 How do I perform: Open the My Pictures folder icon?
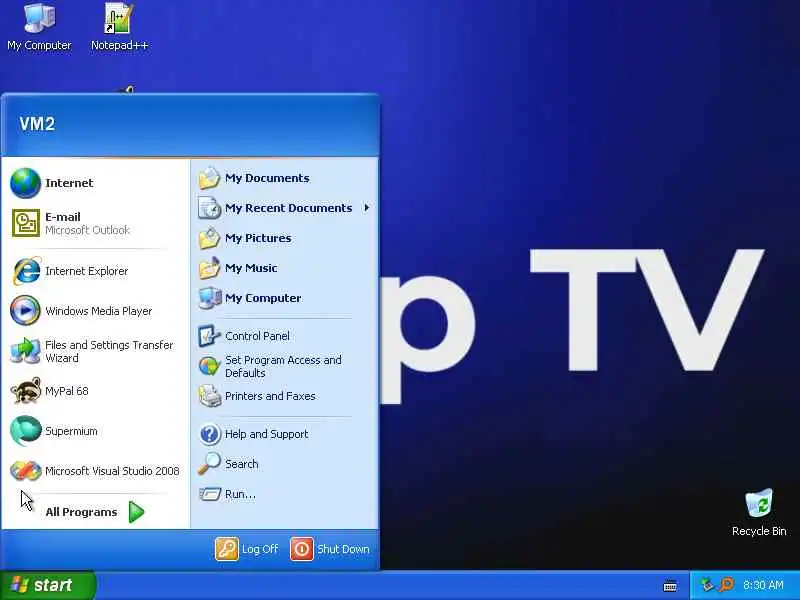pyautogui.click(x=209, y=238)
